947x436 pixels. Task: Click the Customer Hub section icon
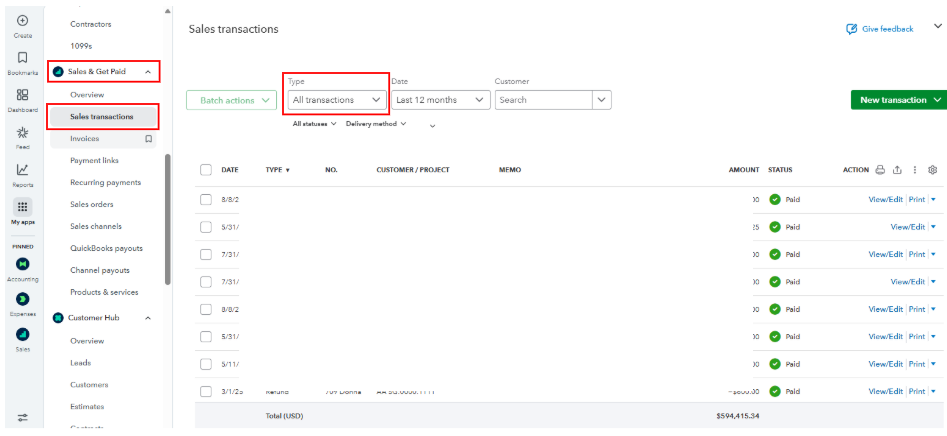tap(58, 318)
